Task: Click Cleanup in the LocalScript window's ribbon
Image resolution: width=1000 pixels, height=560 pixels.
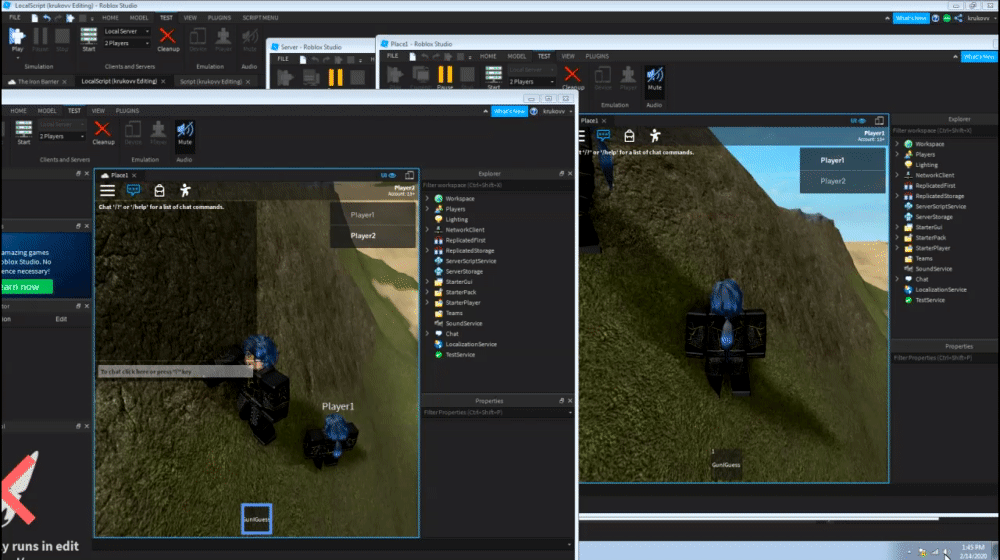Action: pos(168,40)
